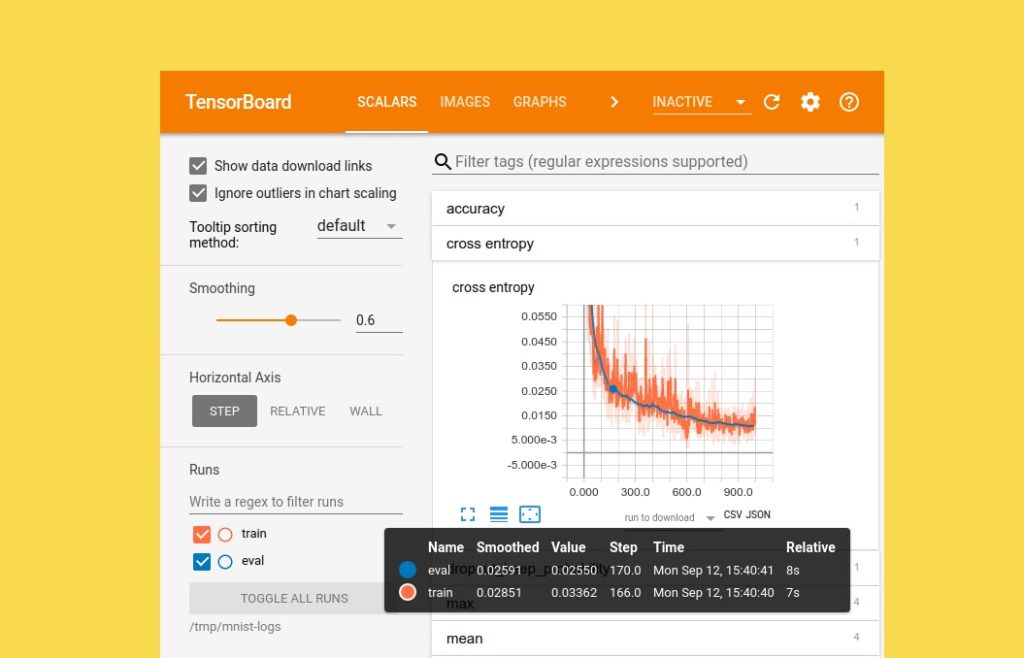
Task: Click the Smoothing value field showing 0.6
Action: click(379, 320)
